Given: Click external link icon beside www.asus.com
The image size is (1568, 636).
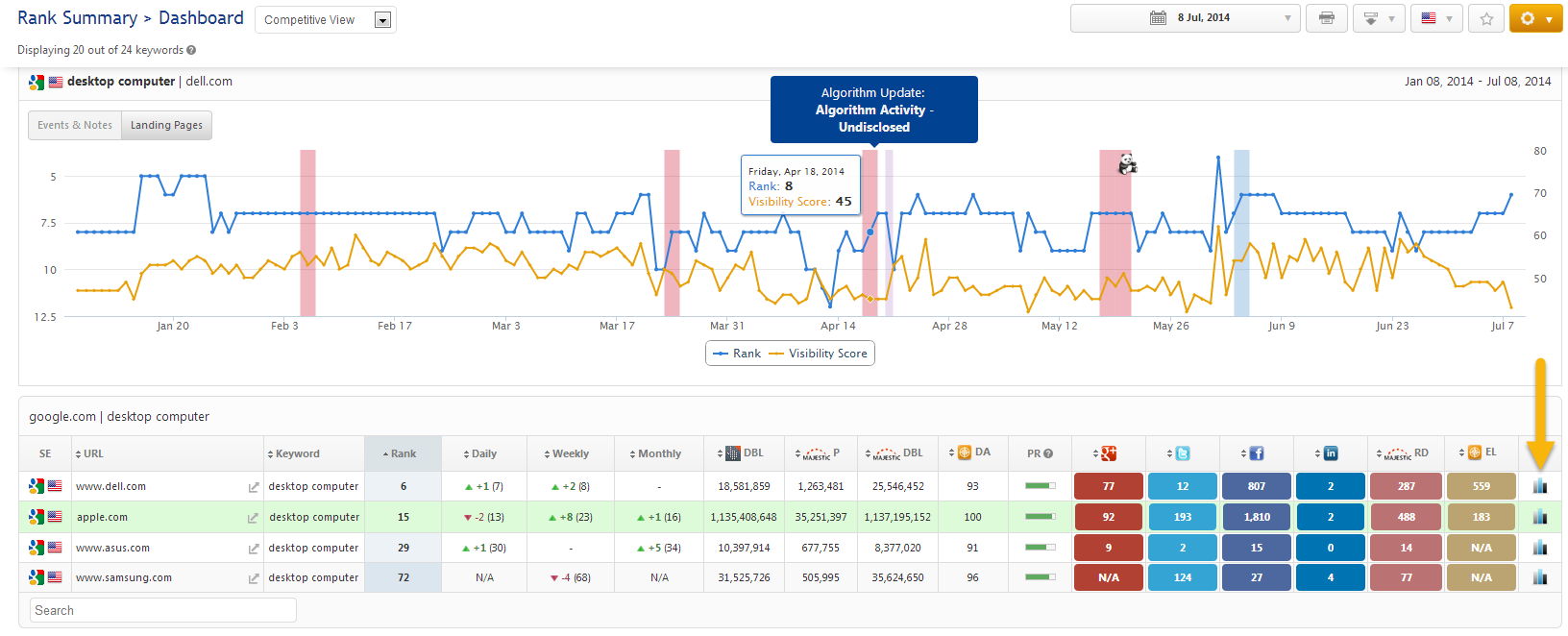Looking at the screenshot, I should 254,549.
